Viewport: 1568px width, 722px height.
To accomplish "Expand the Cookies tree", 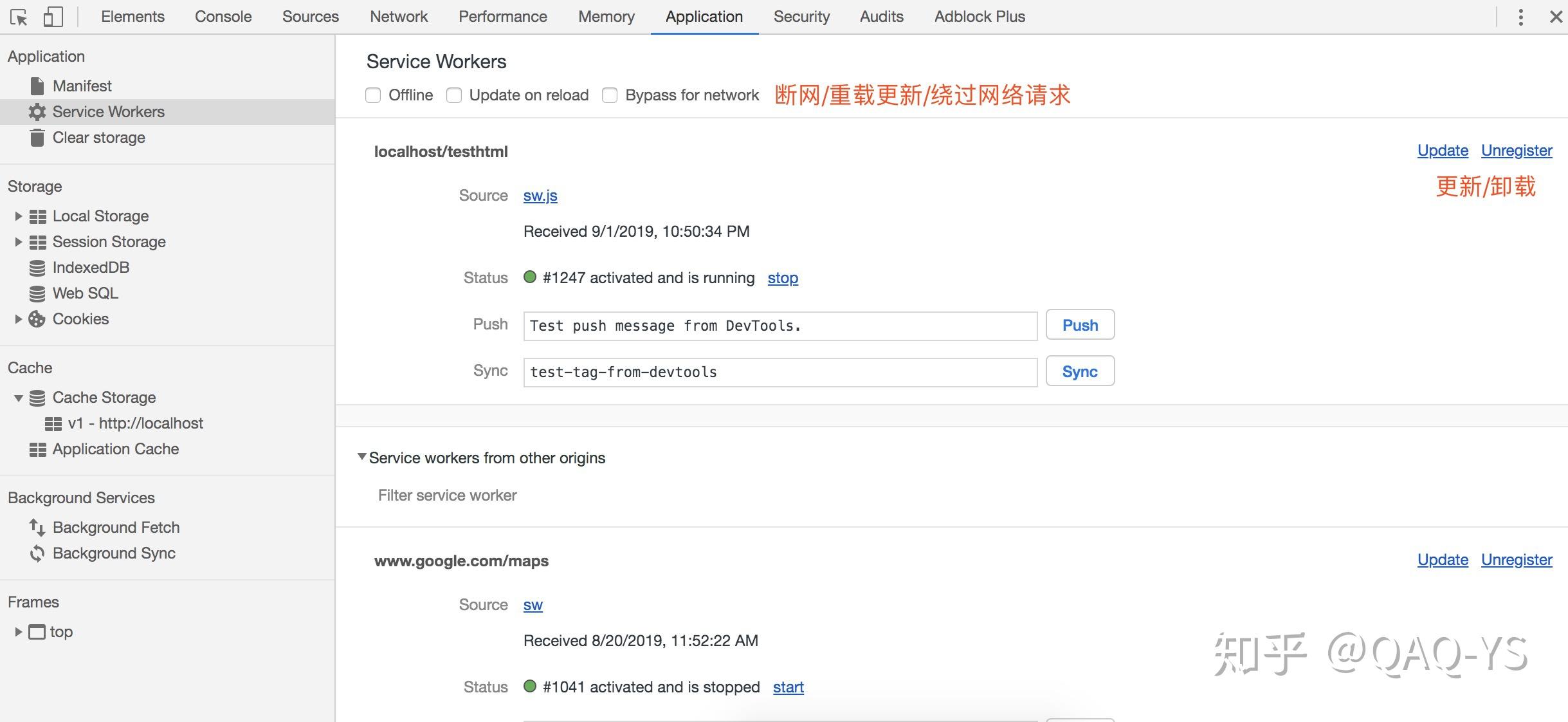I will (x=17, y=319).
